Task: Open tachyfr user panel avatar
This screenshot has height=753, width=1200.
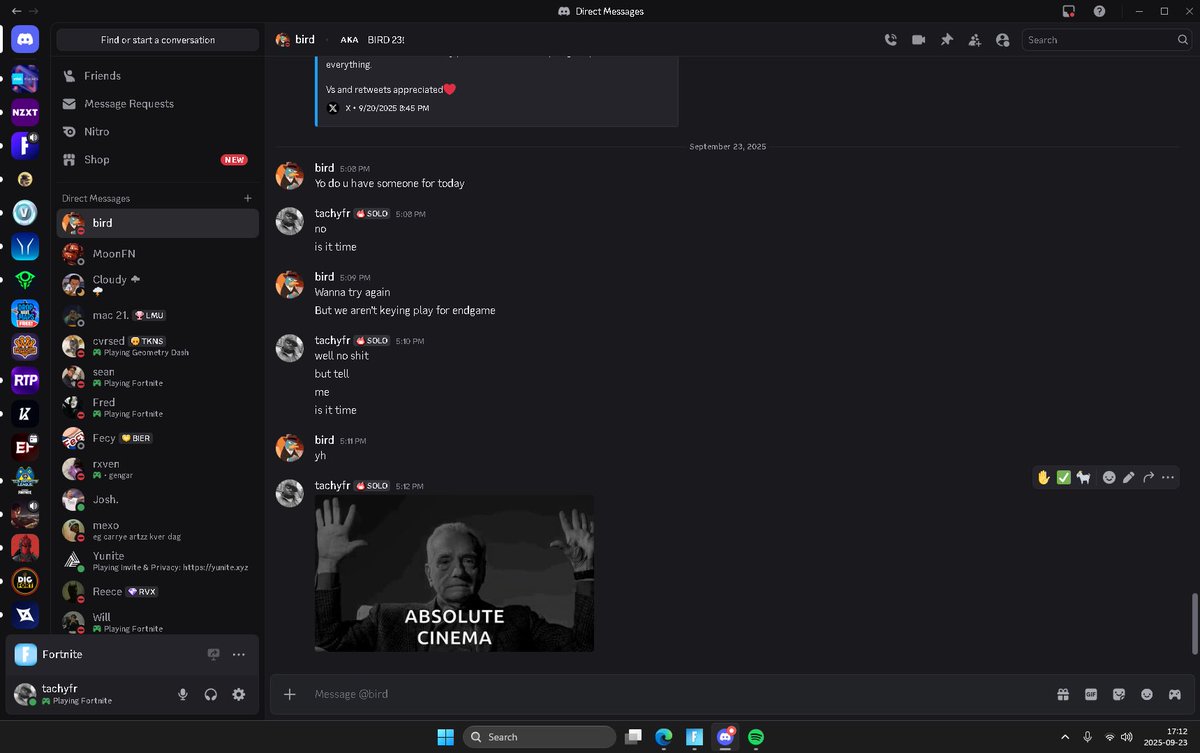Action: tap(25, 694)
